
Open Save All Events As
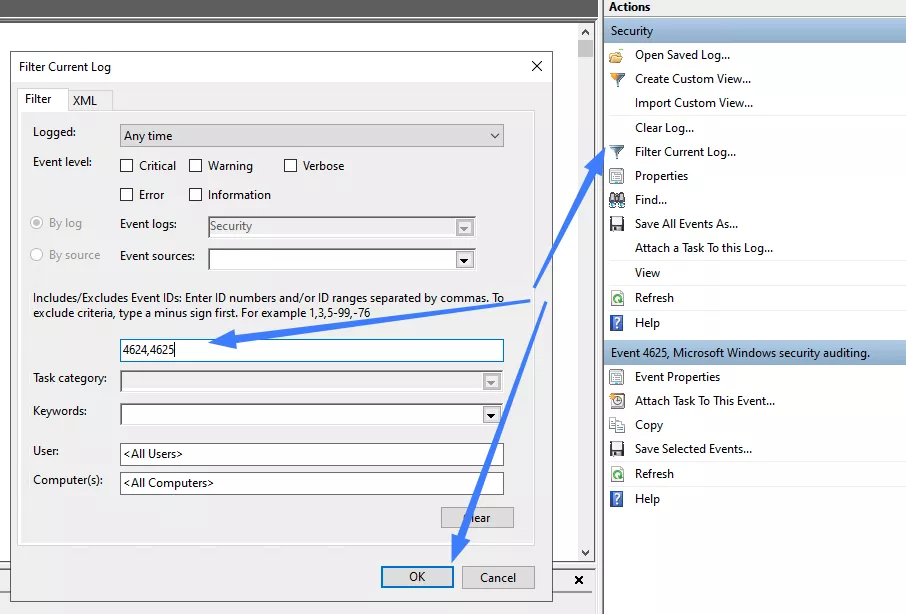click(687, 223)
